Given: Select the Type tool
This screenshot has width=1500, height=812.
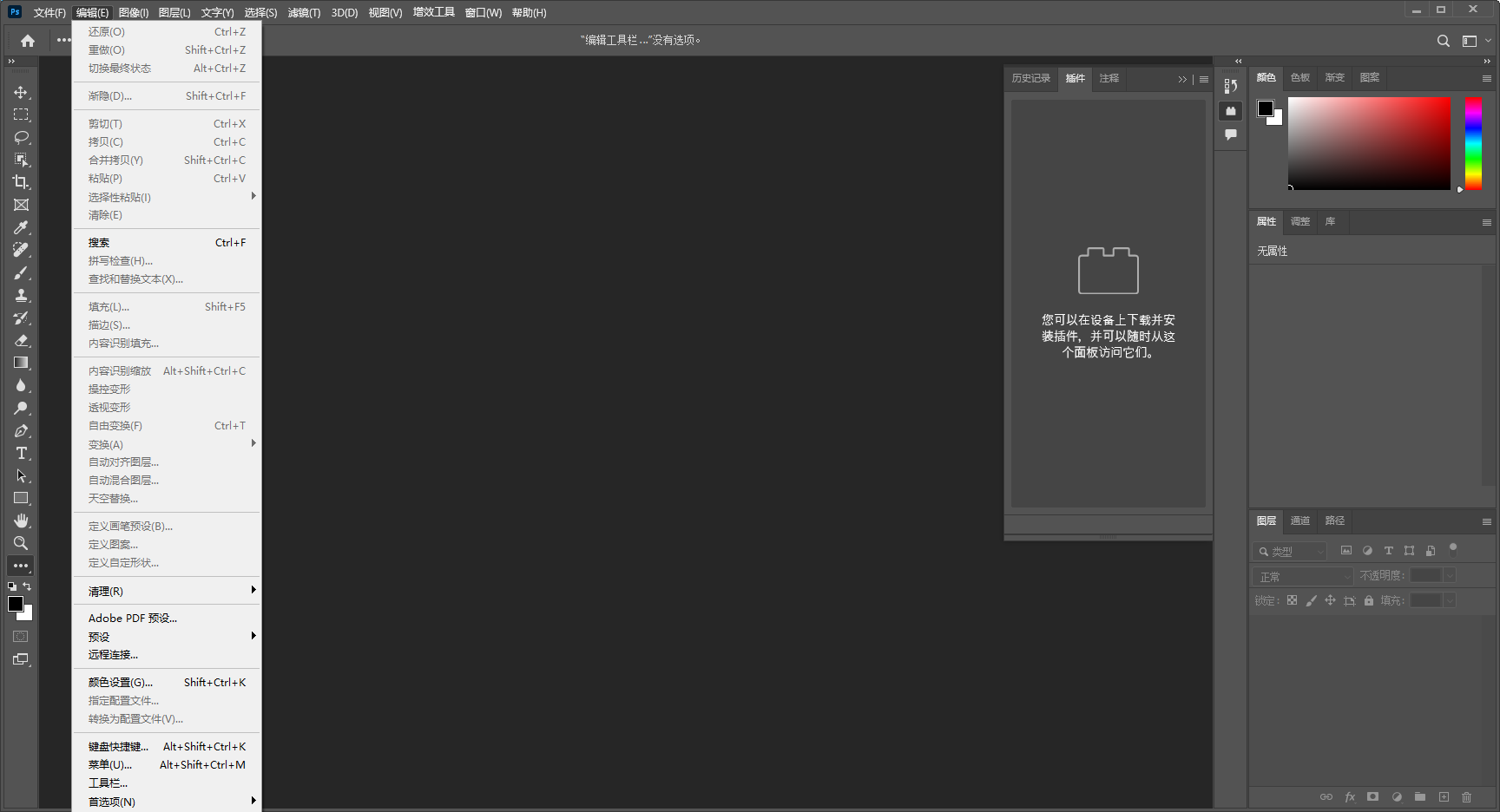Looking at the screenshot, I should pyautogui.click(x=22, y=453).
